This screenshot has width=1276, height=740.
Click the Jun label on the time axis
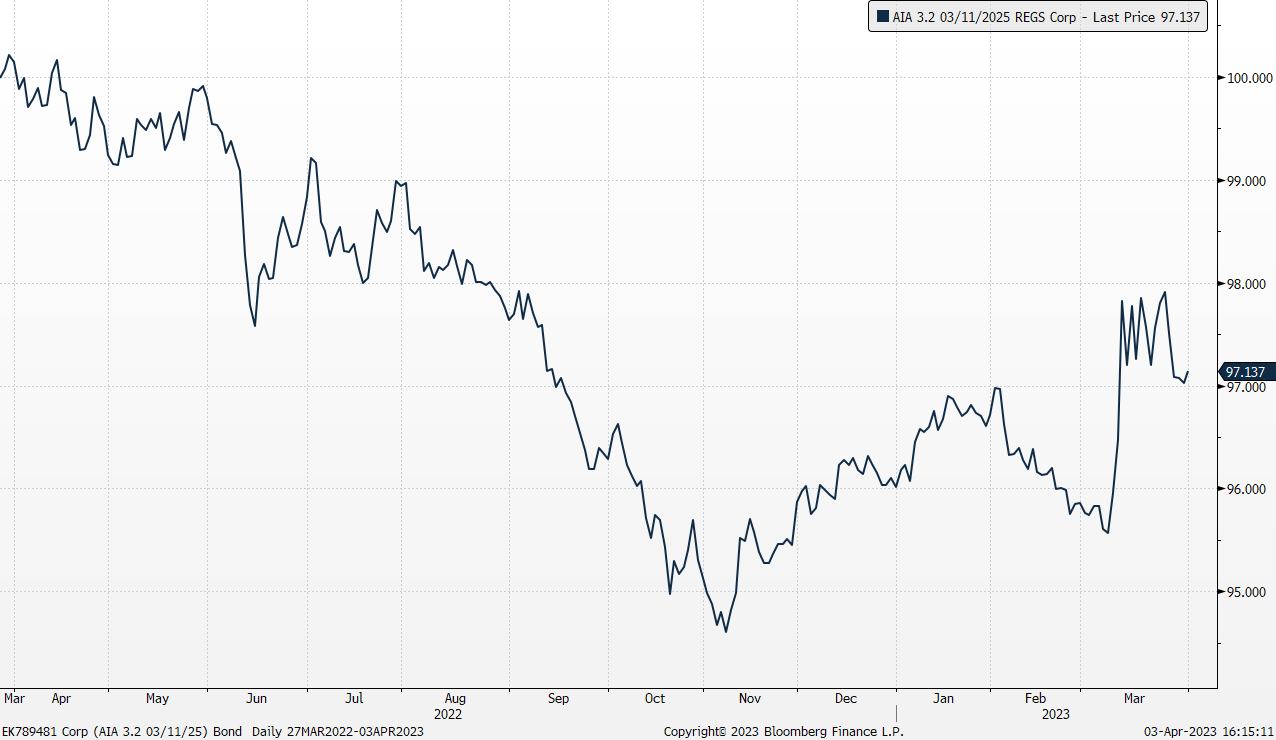(x=256, y=699)
